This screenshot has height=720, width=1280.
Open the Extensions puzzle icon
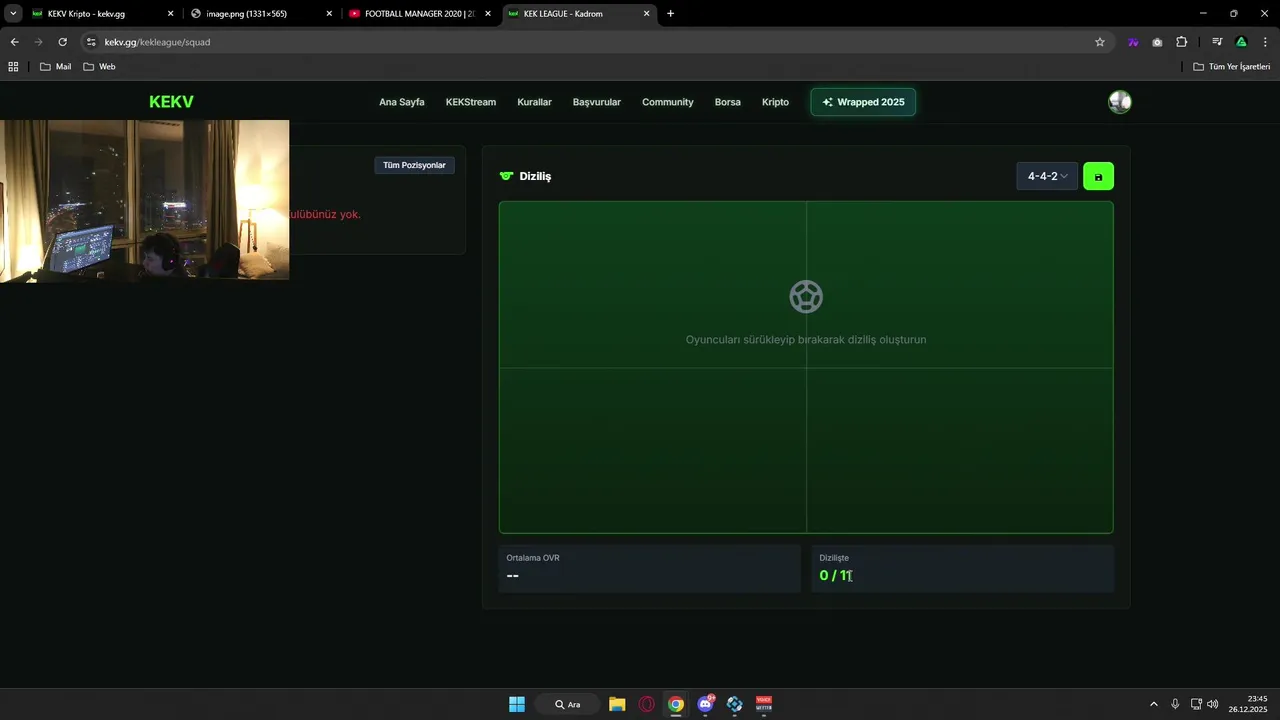coord(1182,42)
